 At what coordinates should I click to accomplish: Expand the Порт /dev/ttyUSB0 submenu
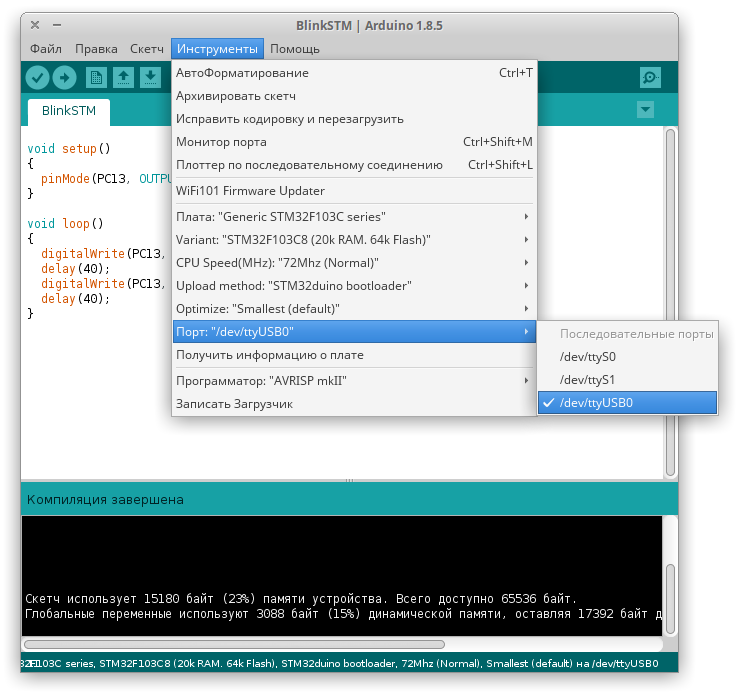coord(354,332)
